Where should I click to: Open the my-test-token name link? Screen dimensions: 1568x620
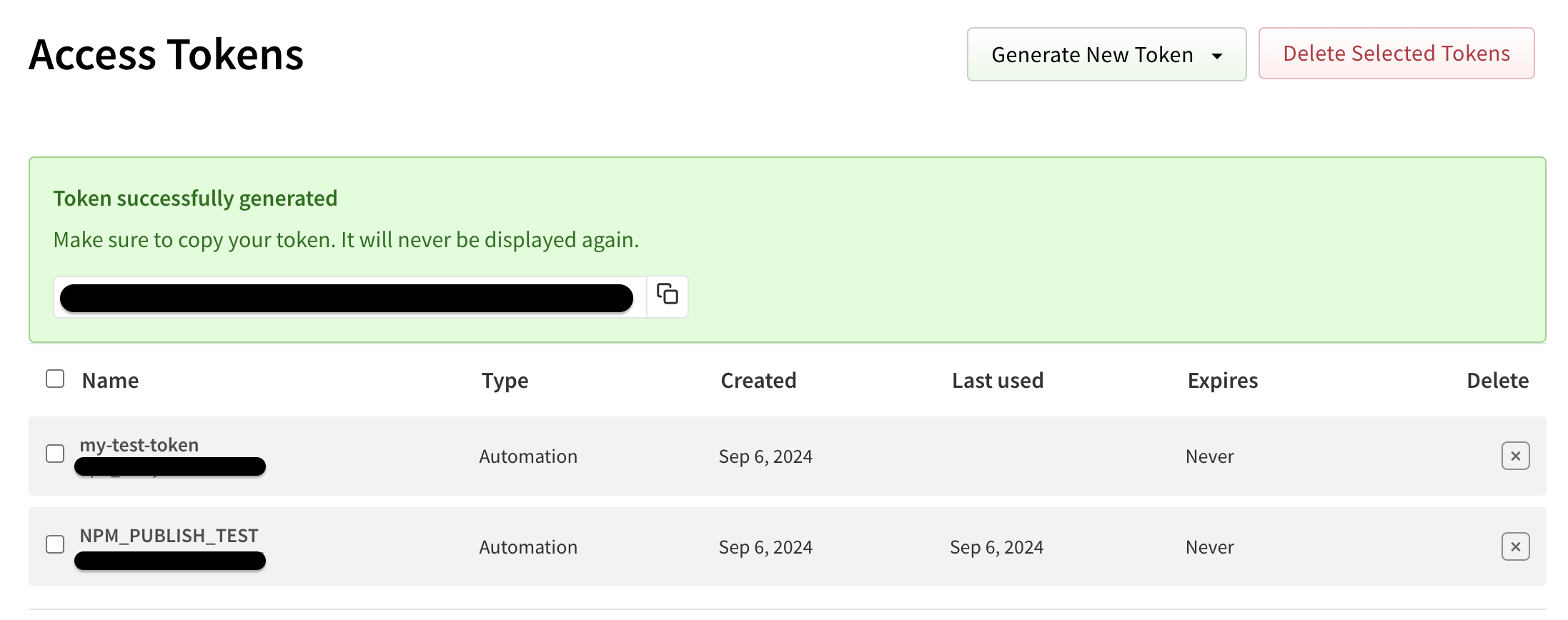click(139, 445)
